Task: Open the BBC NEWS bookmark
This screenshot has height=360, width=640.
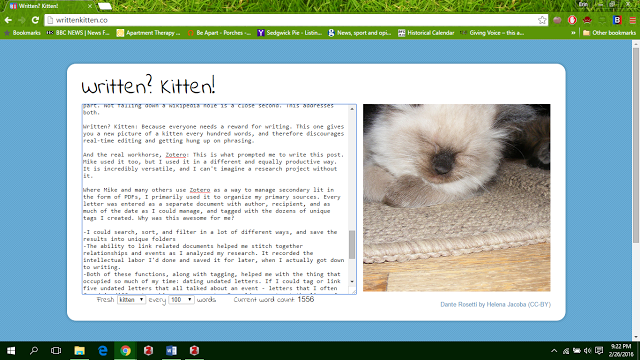Action: click(78, 33)
